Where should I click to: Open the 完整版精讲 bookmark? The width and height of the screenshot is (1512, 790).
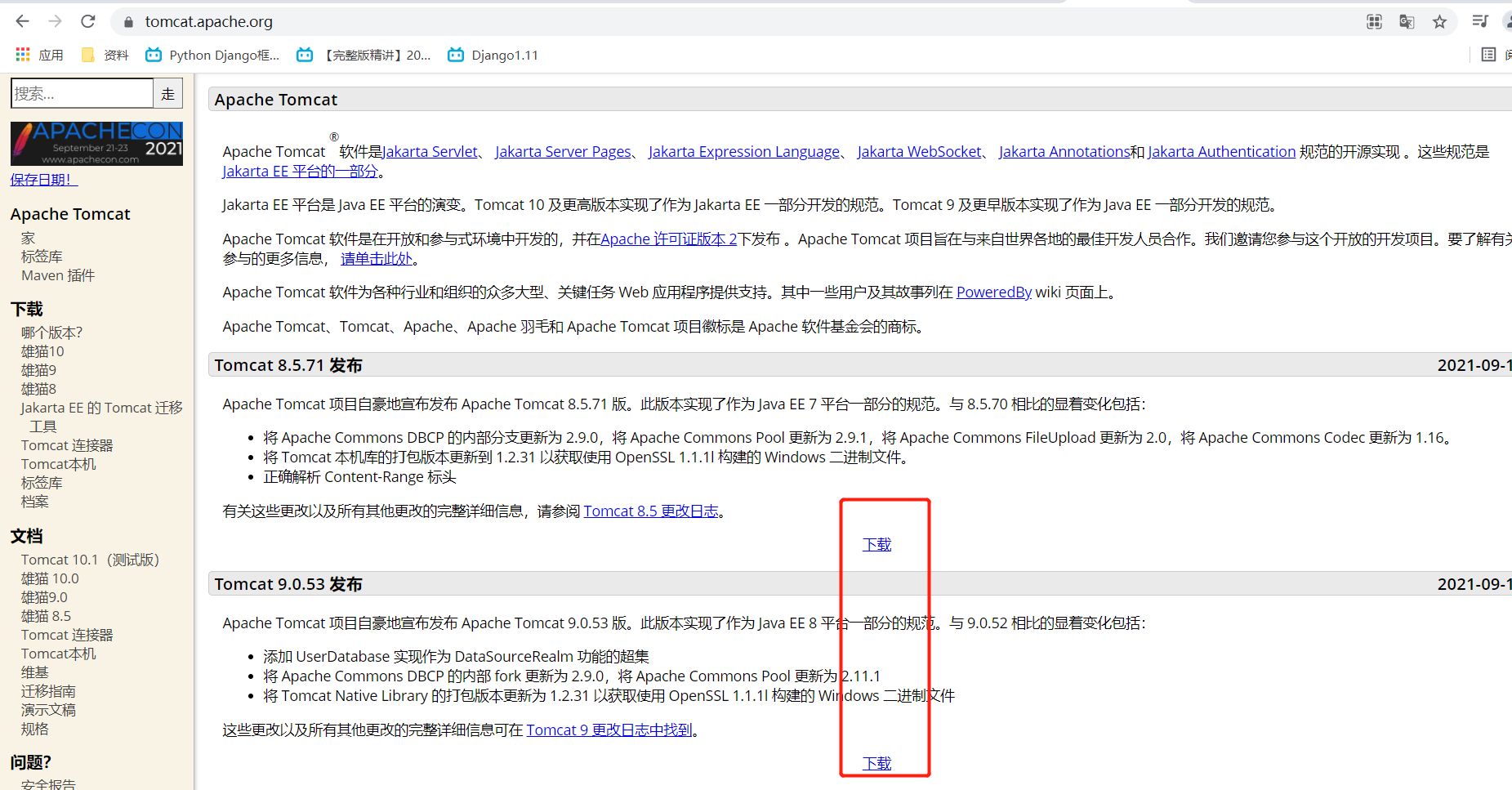[x=364, y=55]
